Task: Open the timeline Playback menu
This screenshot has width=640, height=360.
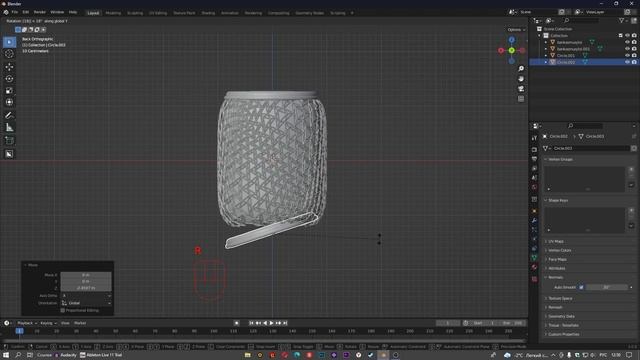Action: pos(27,323)
